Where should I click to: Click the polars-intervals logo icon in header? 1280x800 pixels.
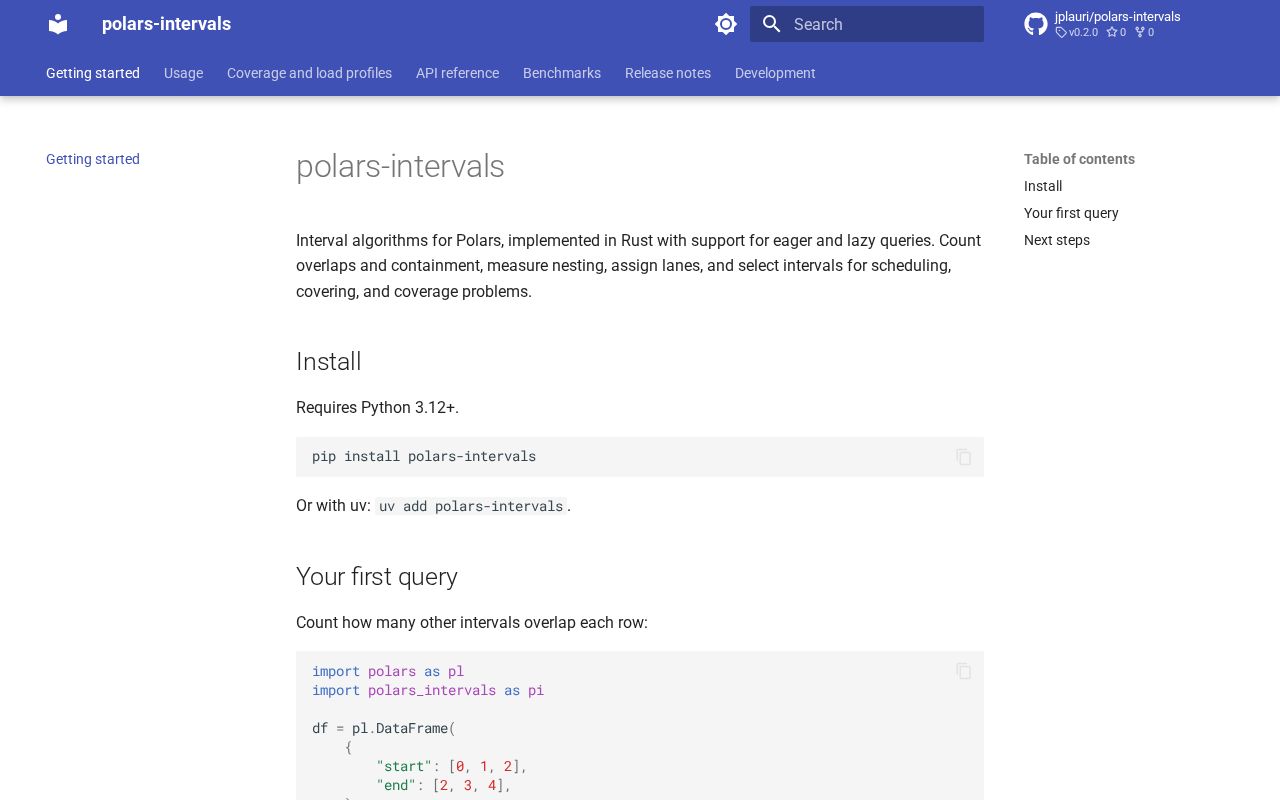58,24
